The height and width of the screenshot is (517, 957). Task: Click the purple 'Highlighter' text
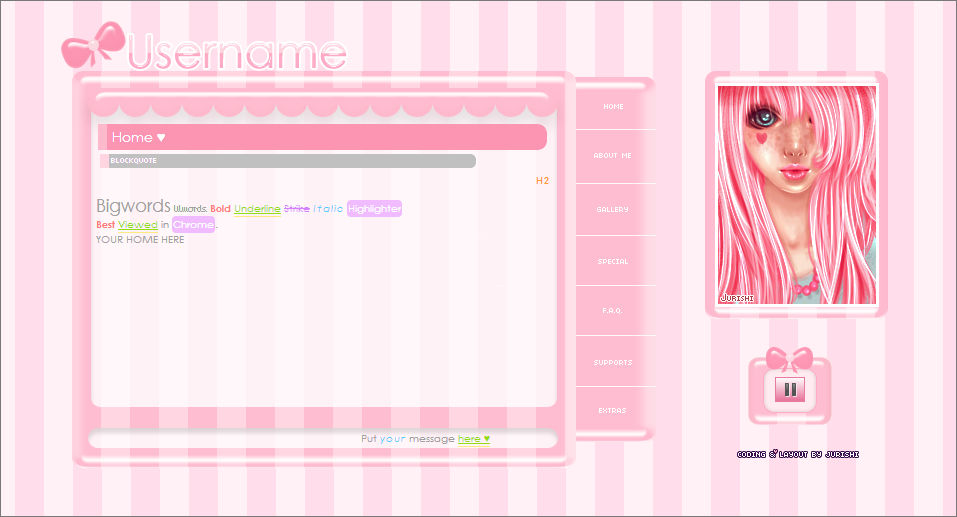point(374,209)
